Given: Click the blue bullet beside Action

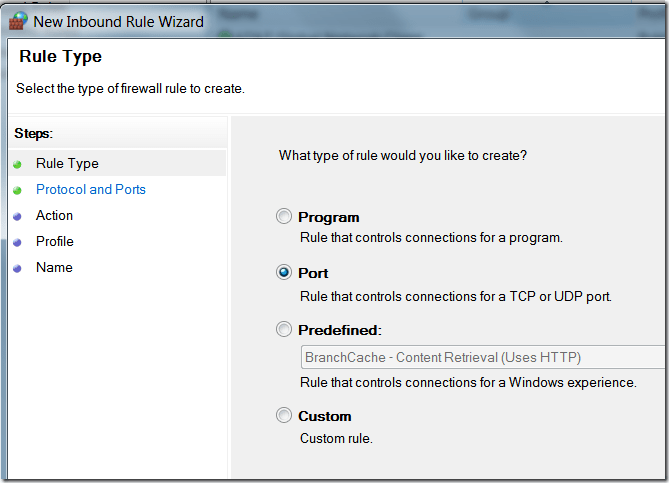Looking at the screenshot, I should click(x=17, y=216).
